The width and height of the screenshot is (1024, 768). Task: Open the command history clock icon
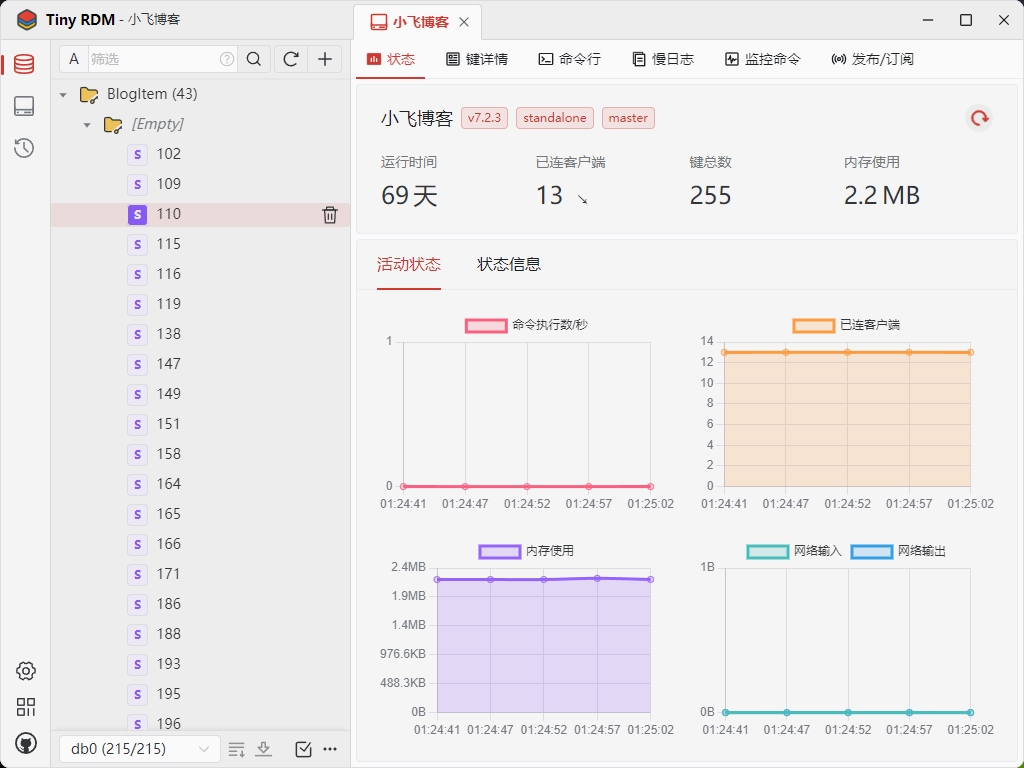pyautogui.click(x=24, y=148)
